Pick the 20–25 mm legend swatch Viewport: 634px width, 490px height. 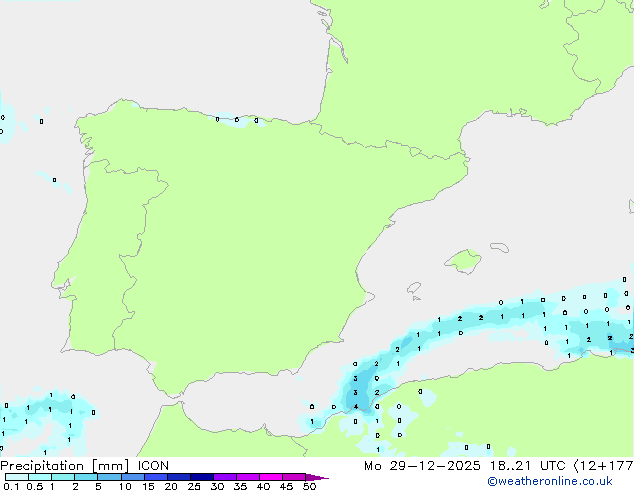click(x=179, y=477)
